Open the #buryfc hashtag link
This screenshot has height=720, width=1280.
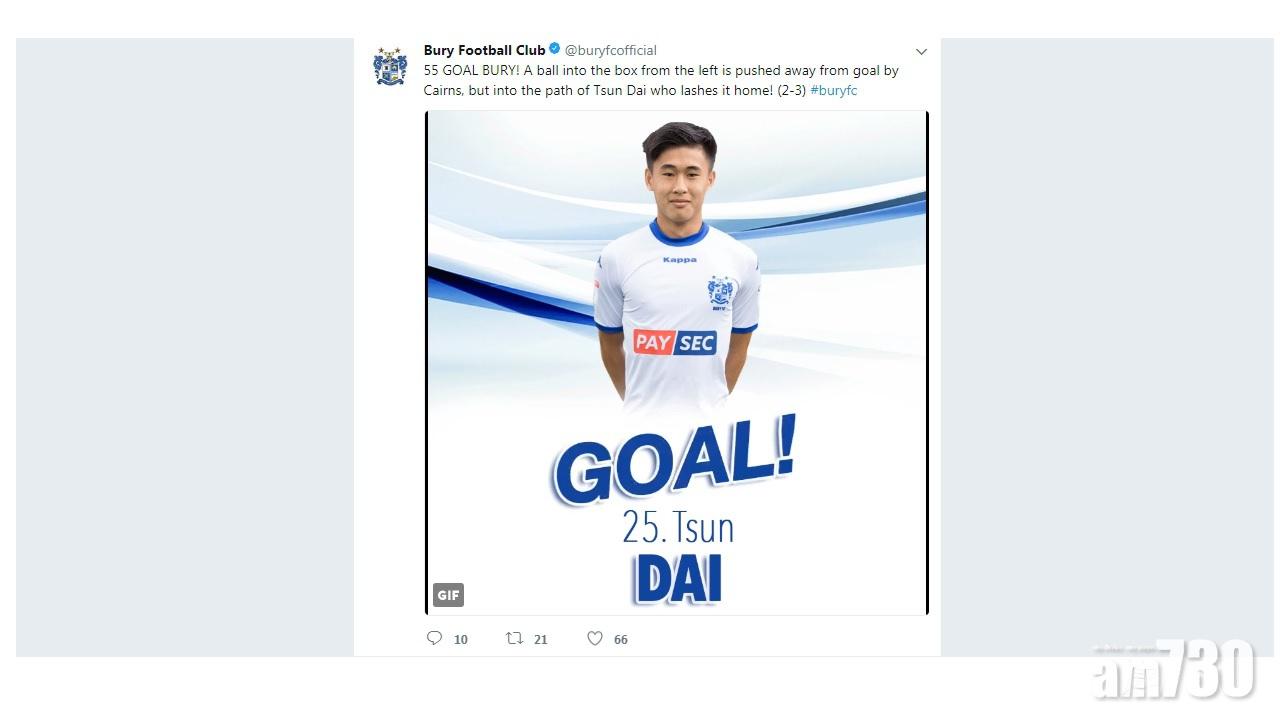click(833, 90)
